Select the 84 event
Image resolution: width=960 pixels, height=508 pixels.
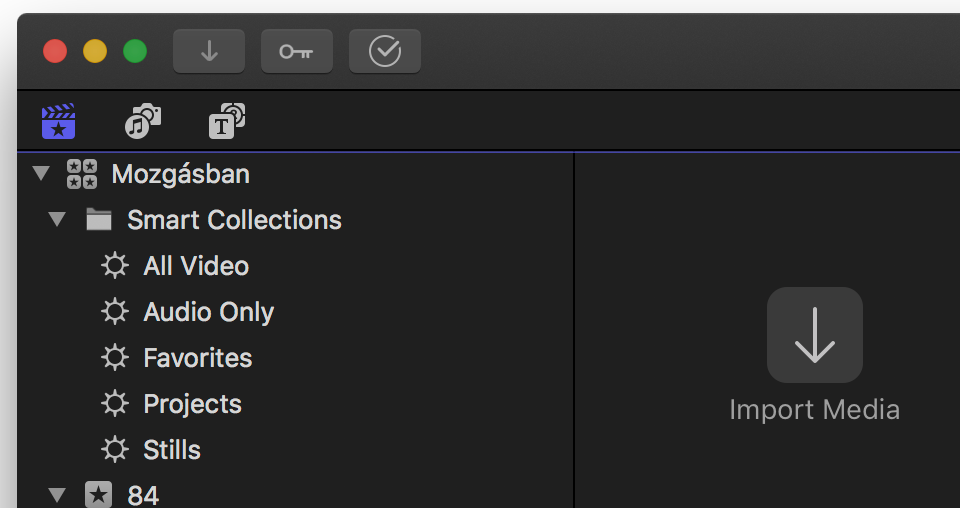tap(143, 495)
